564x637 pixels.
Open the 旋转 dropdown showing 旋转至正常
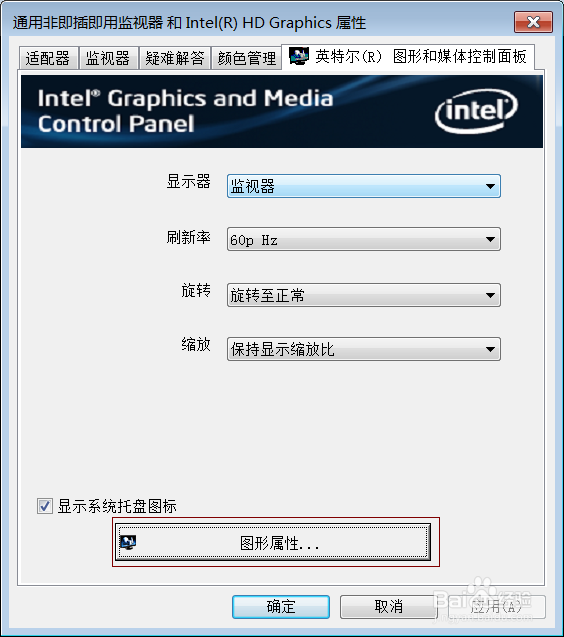364,295
